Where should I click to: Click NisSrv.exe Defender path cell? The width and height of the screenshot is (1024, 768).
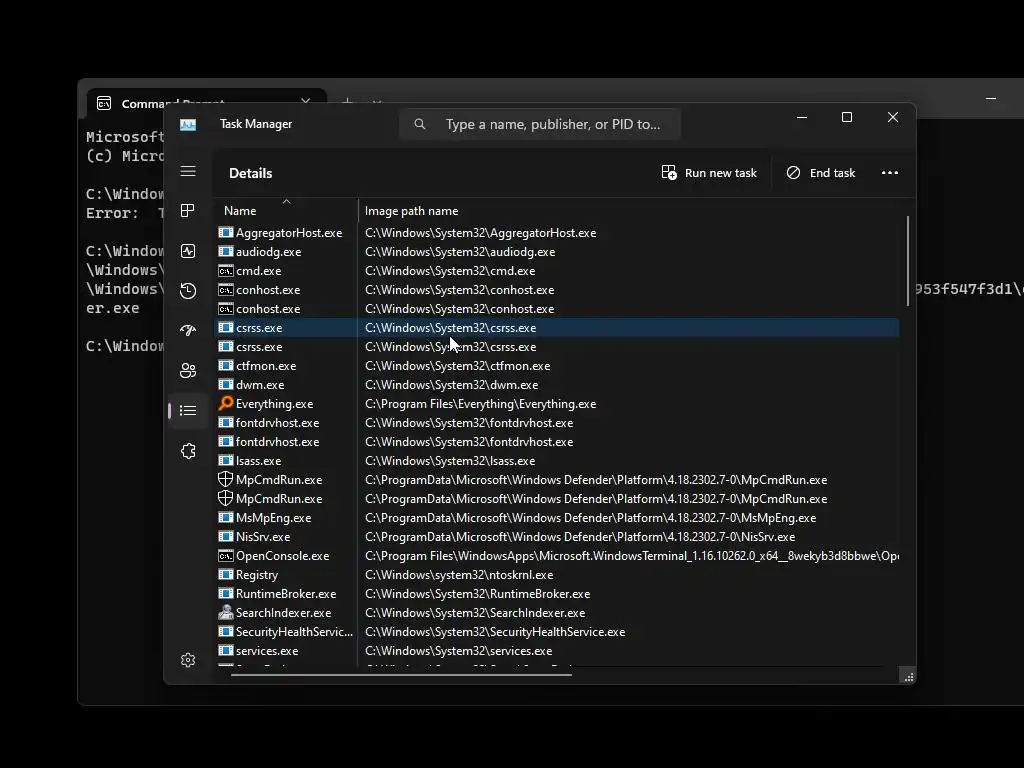(580, 537)
